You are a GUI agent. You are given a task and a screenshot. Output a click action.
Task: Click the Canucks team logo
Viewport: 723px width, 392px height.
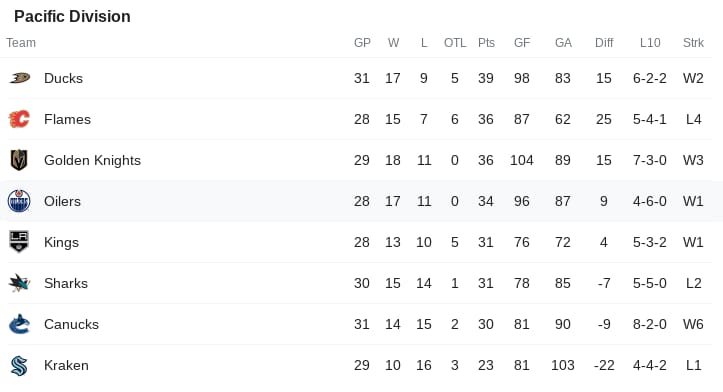pos(19,324)
